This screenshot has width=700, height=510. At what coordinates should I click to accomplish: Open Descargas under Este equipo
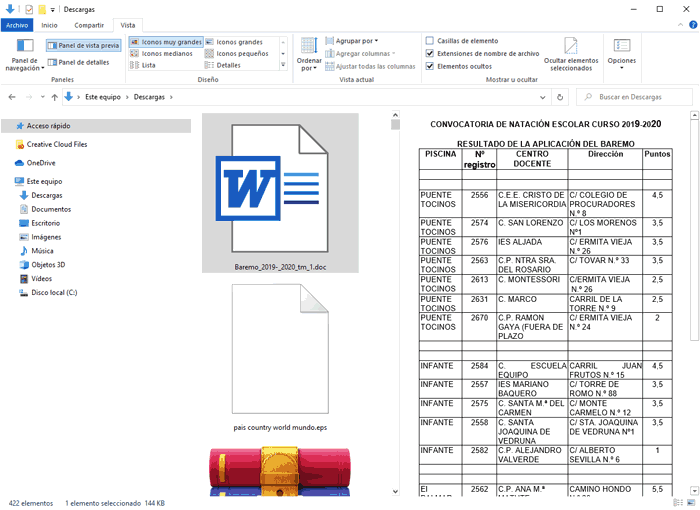click(x=47, y=195)
